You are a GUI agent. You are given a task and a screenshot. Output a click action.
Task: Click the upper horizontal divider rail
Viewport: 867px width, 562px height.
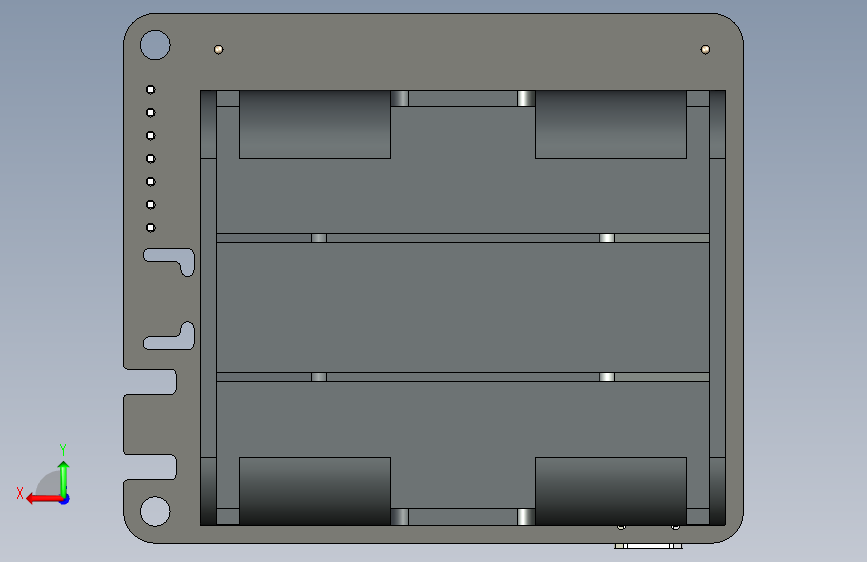pos(463,238)
